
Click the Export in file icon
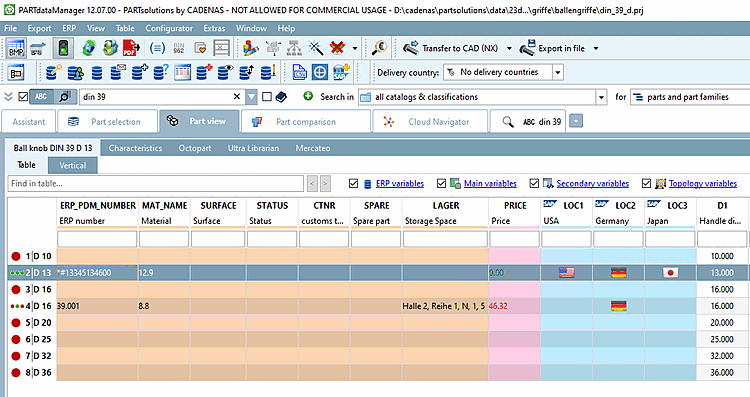click(527, 48)
